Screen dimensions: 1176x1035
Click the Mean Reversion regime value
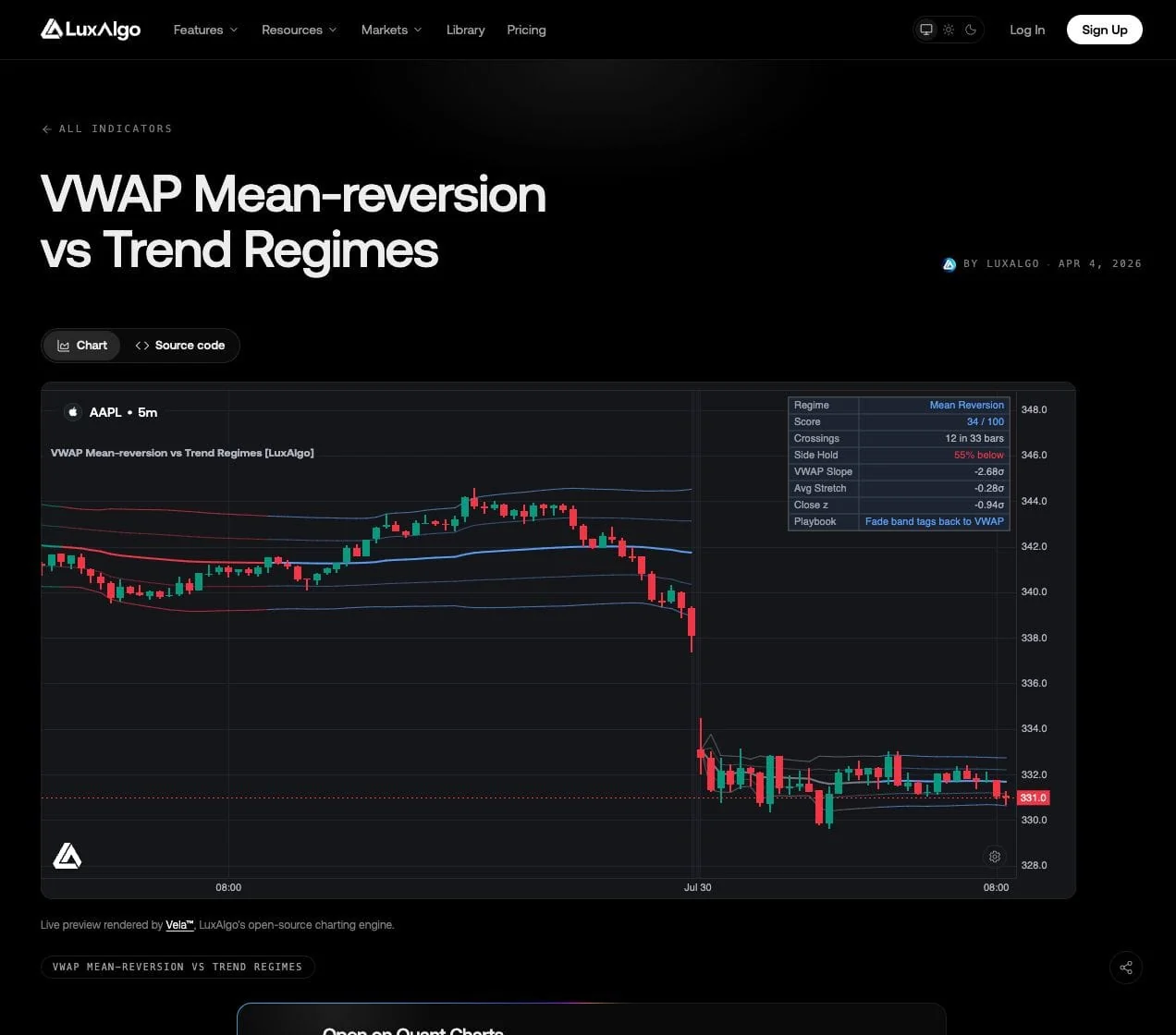[966, 405]
